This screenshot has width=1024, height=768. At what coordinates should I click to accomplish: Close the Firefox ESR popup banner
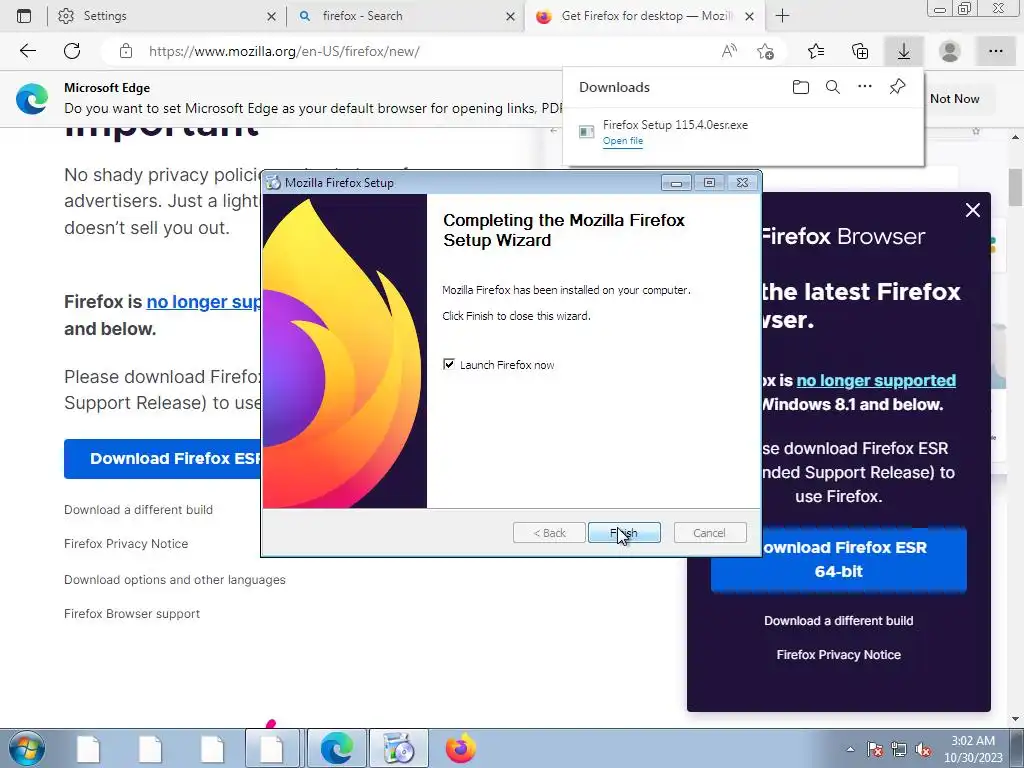(972, 210)
